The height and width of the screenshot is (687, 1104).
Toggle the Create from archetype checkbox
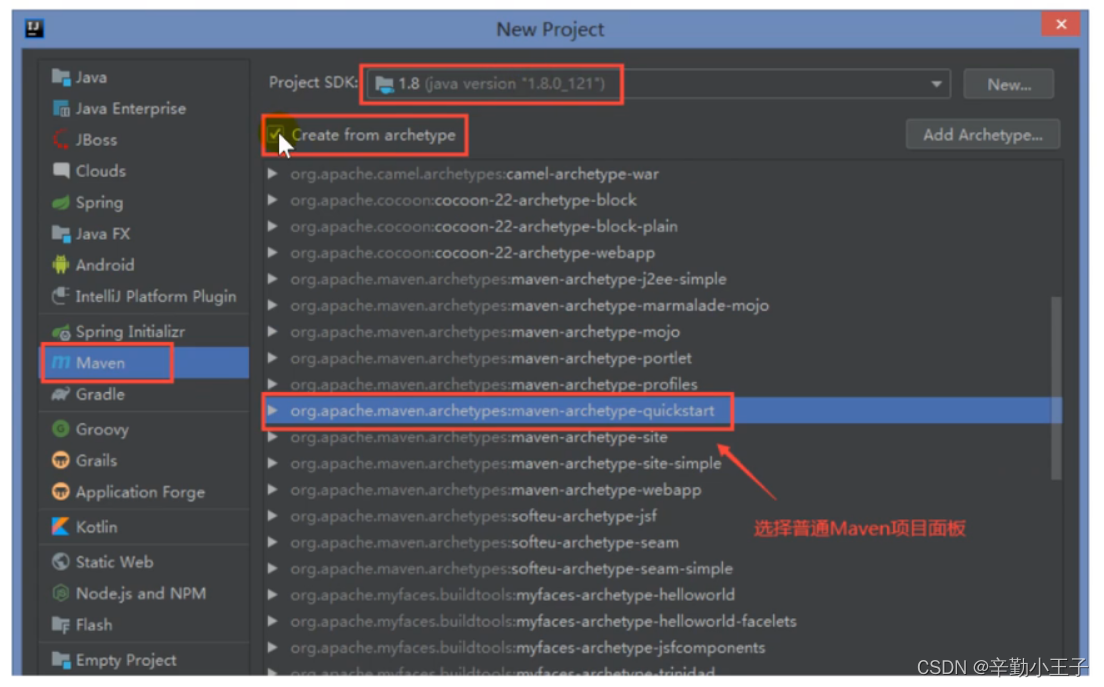(275, 134)
